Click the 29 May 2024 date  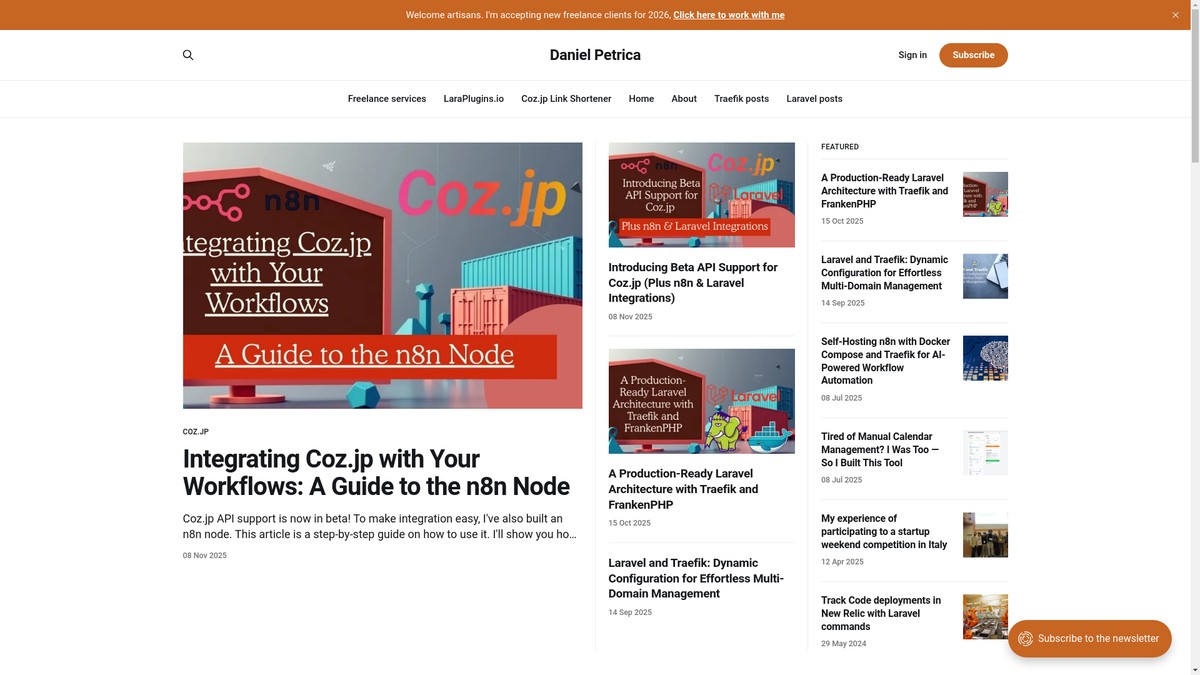point(844,644)
